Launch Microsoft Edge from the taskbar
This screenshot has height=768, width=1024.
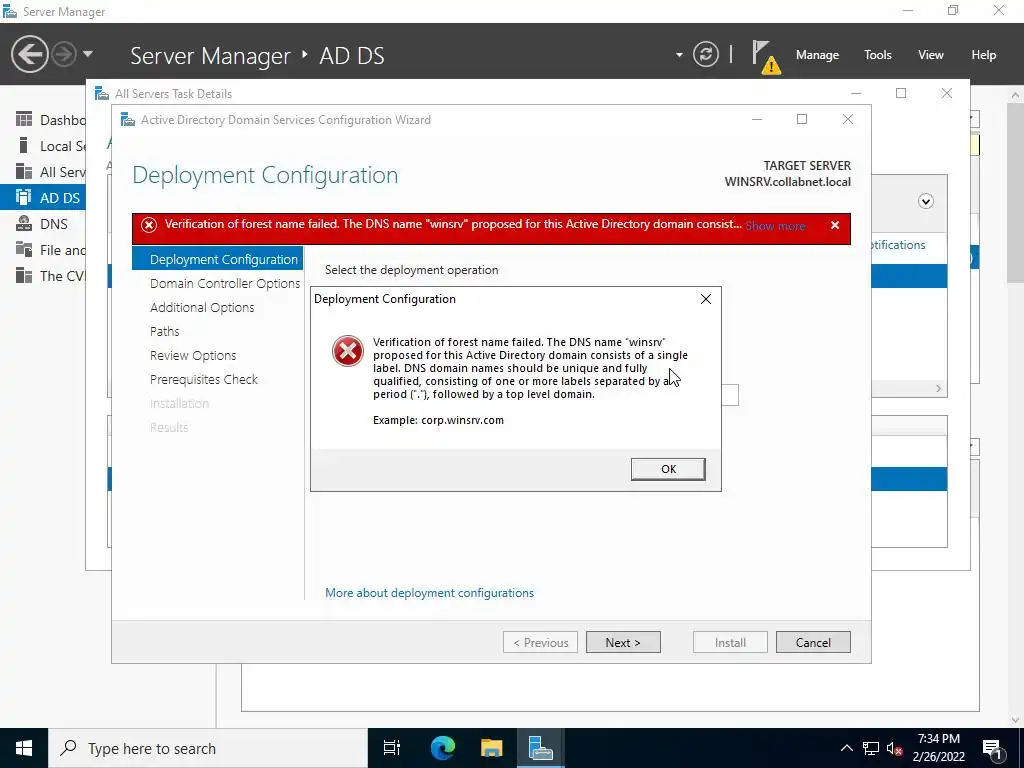tap(442, 748)
